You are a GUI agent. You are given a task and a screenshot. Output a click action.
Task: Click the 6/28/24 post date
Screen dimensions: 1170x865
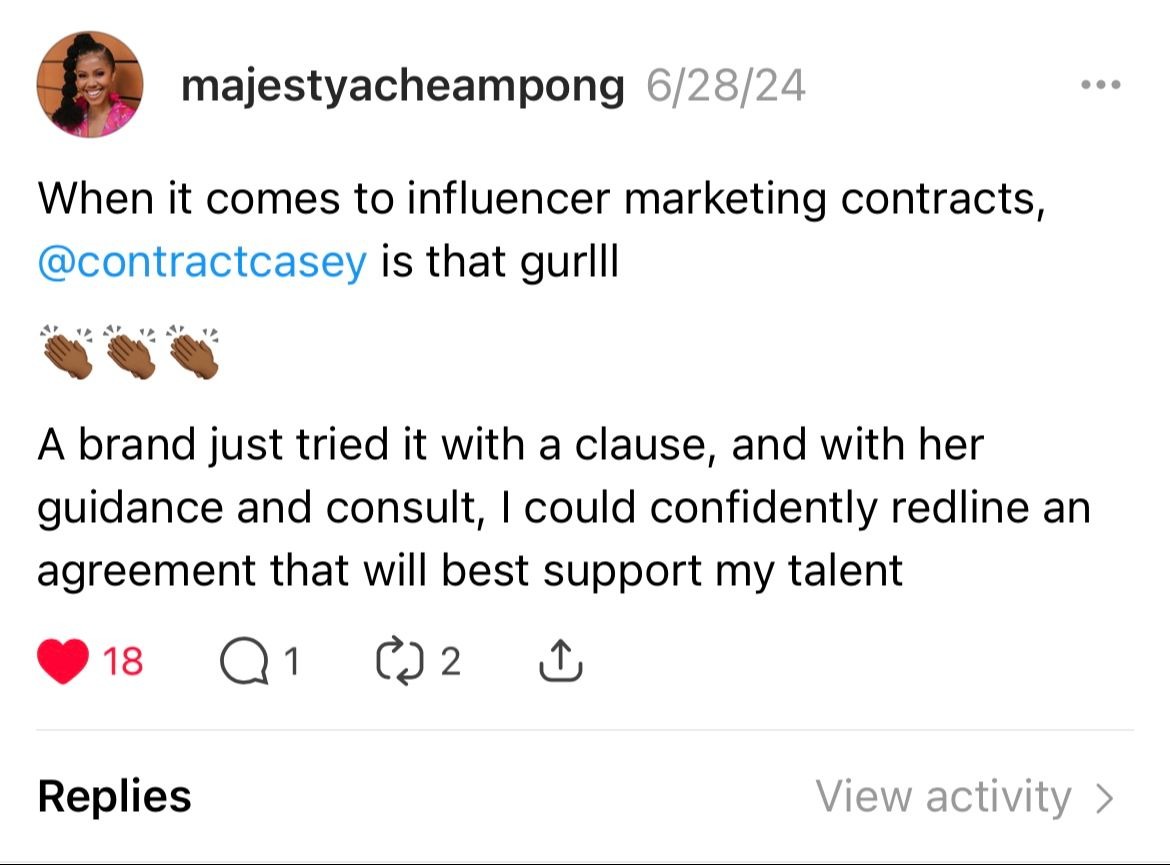pos(726,87)
